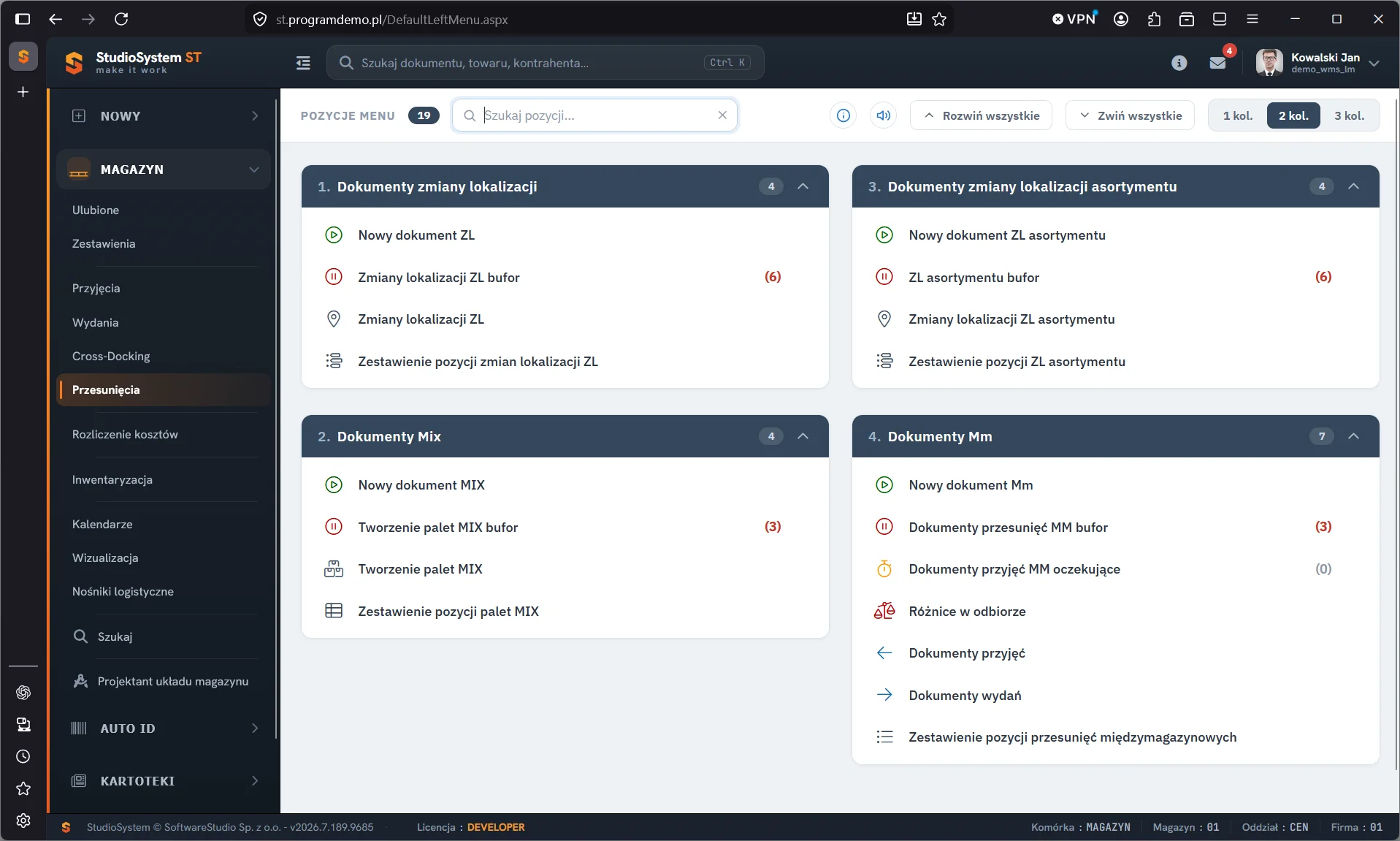Open browser sidebar settings gear

coord(23,821)
